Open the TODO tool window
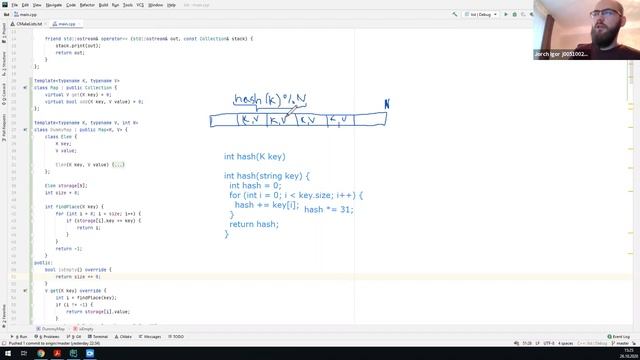Image resolution: width=640 pixels, height=360 pixels. [176, 337]
